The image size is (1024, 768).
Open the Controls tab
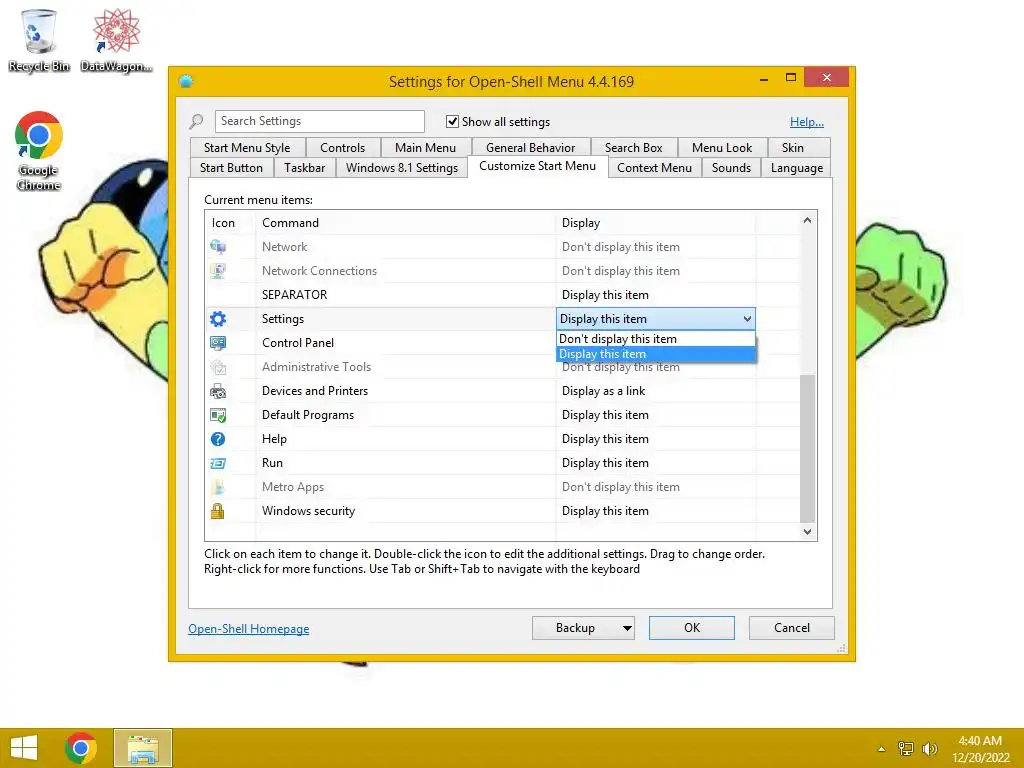[x=342, y=148]
